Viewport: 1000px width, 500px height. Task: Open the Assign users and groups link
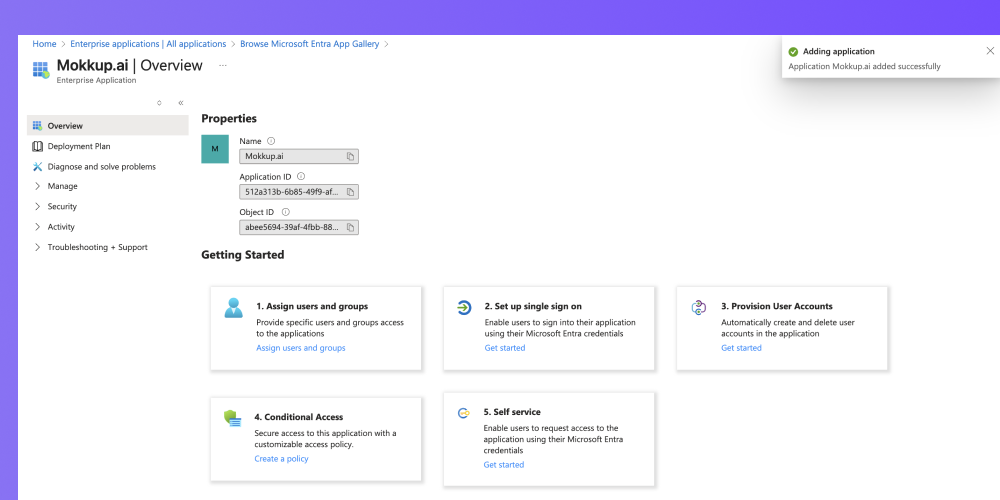300,348
